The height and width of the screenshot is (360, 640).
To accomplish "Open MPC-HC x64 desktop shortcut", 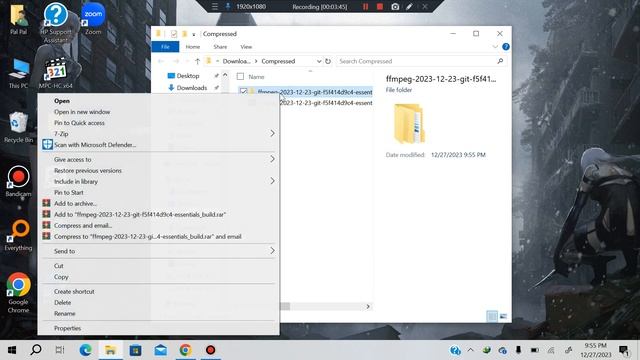I will [56, 73].
